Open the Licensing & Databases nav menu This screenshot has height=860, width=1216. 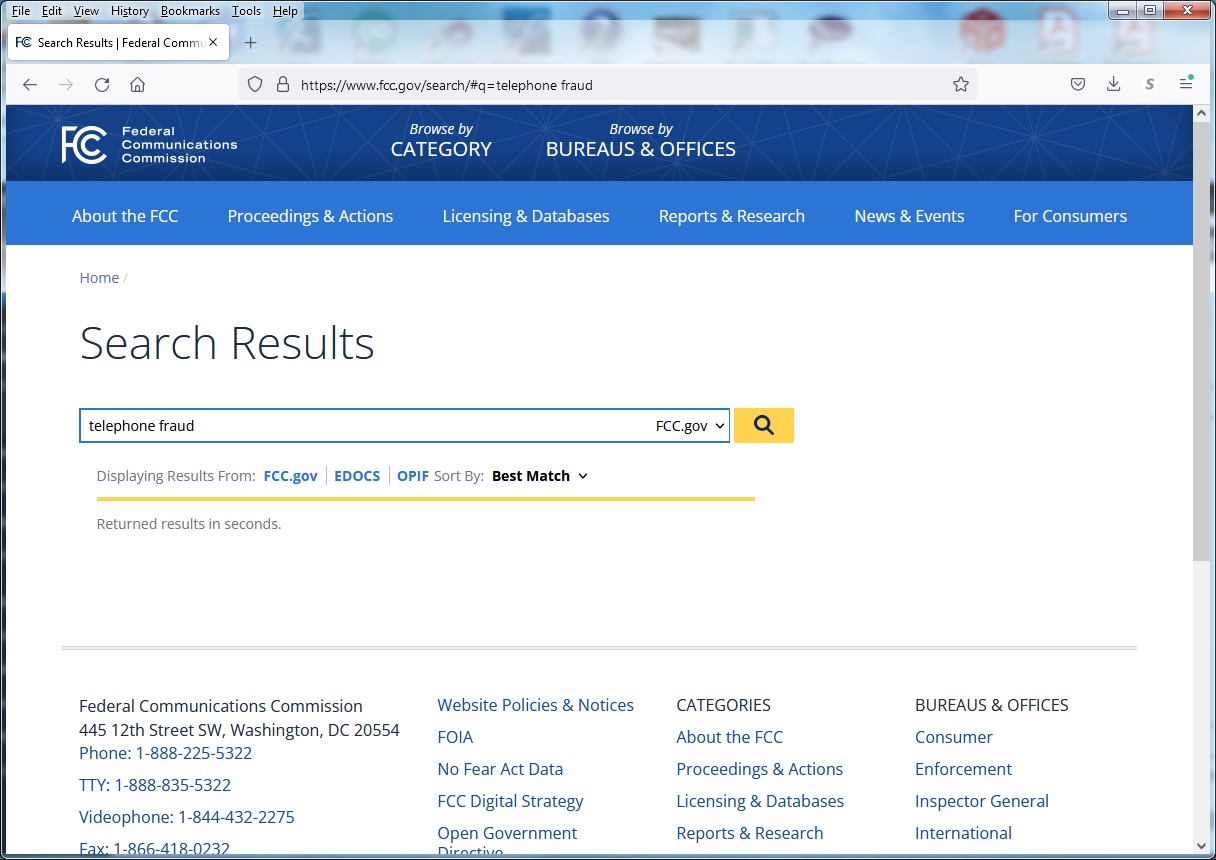526,216
